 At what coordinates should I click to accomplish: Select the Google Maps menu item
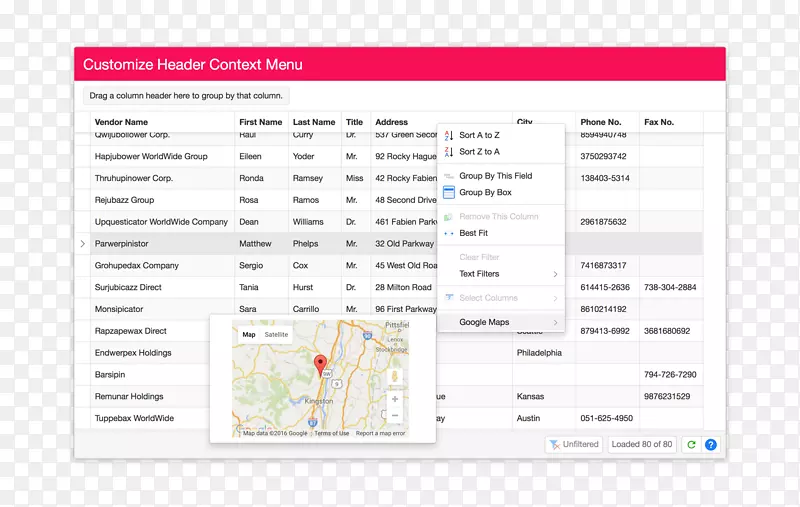tap(501, 322)
